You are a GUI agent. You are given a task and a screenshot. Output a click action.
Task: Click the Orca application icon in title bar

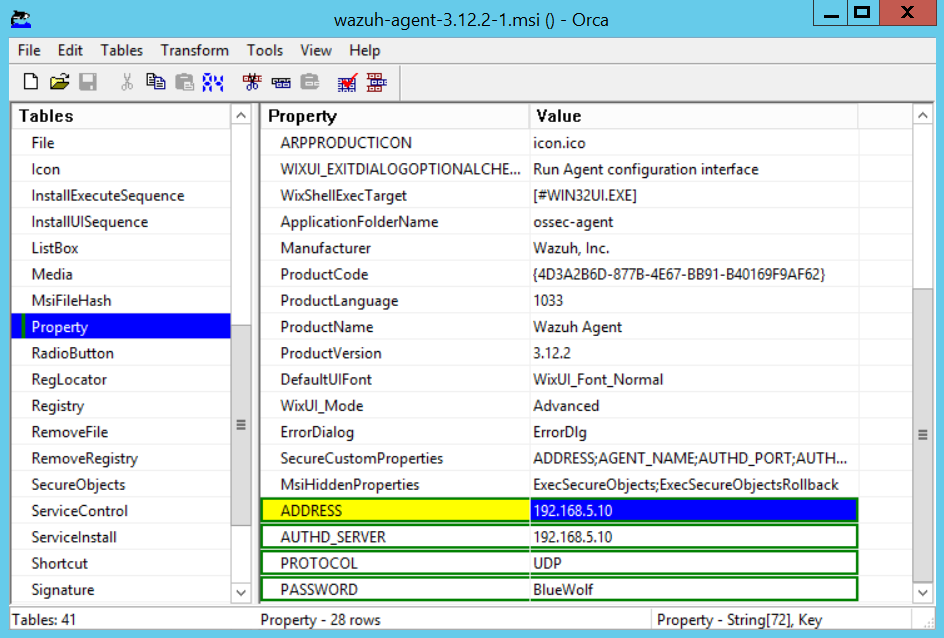pyautogui.click(x=21, y=19)
